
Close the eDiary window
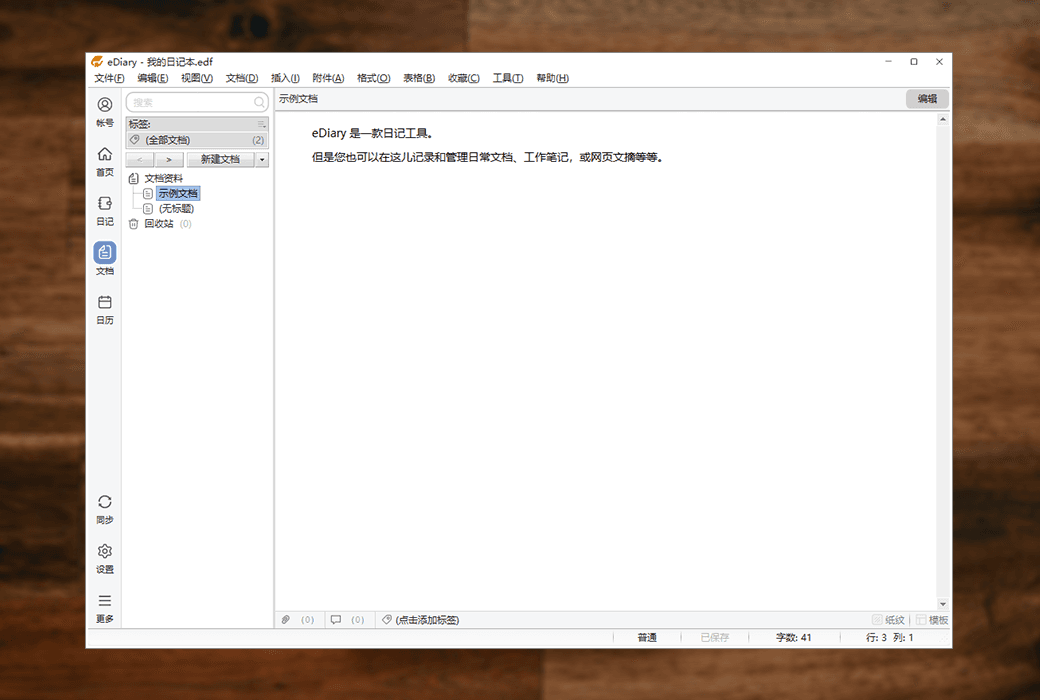tap(939, 62)
